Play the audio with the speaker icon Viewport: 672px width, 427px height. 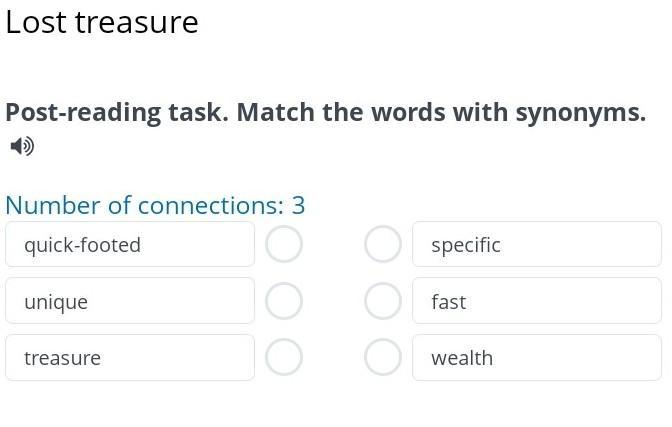click(x=22, y=146)
